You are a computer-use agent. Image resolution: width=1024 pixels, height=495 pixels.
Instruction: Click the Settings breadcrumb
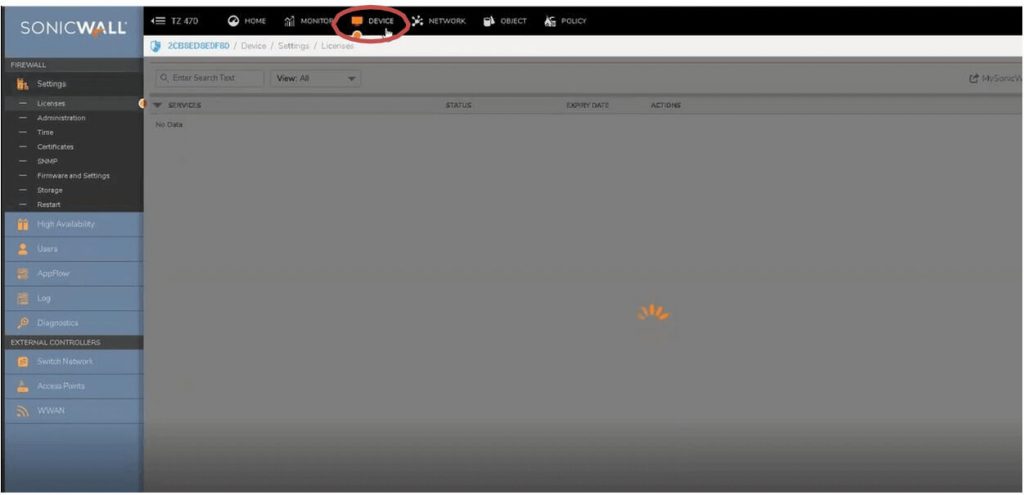293,46
